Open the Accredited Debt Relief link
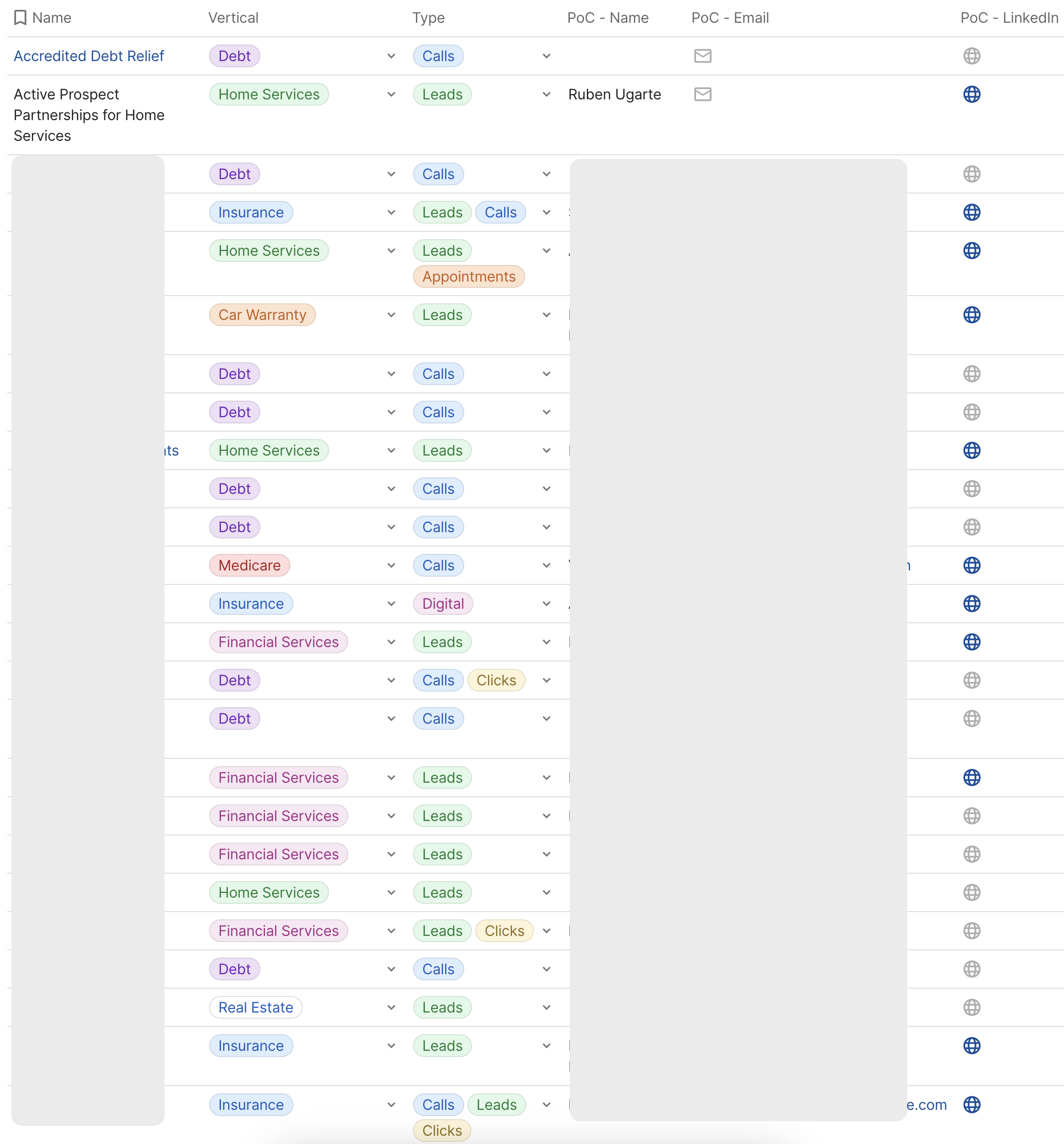The height and width of the screenshot is (1144, 1064). click(88, 56)
